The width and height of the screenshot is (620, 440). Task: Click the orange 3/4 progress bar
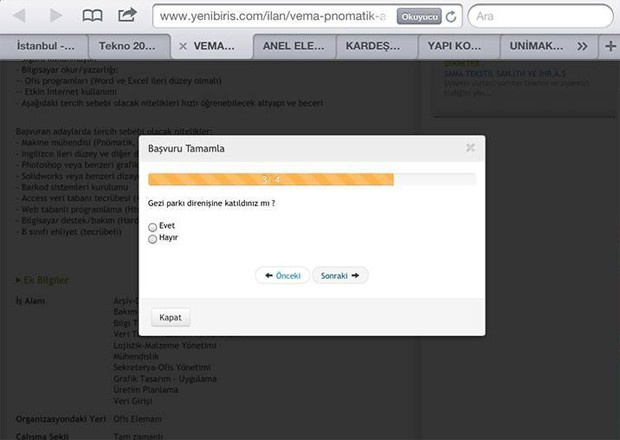pyautogui.click(x=271, y=180)
